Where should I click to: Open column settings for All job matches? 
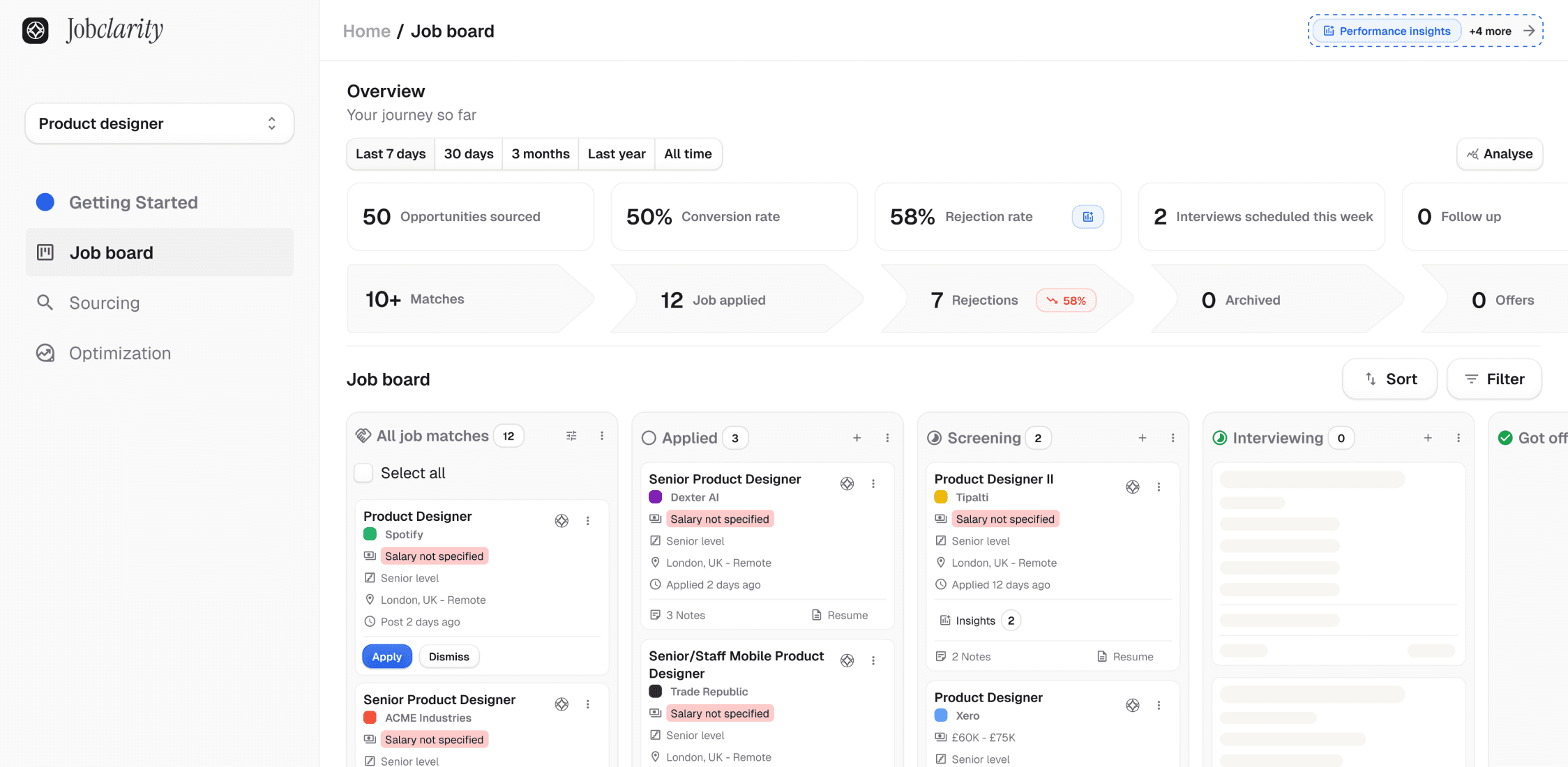pyautogui.click(x=571, y=436)
